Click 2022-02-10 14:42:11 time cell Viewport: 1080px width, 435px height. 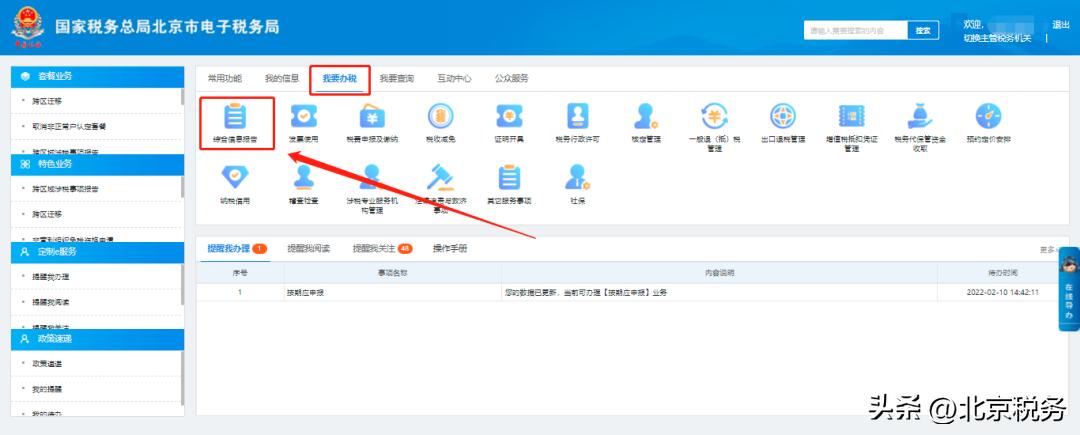click(x=1003, y=293)
